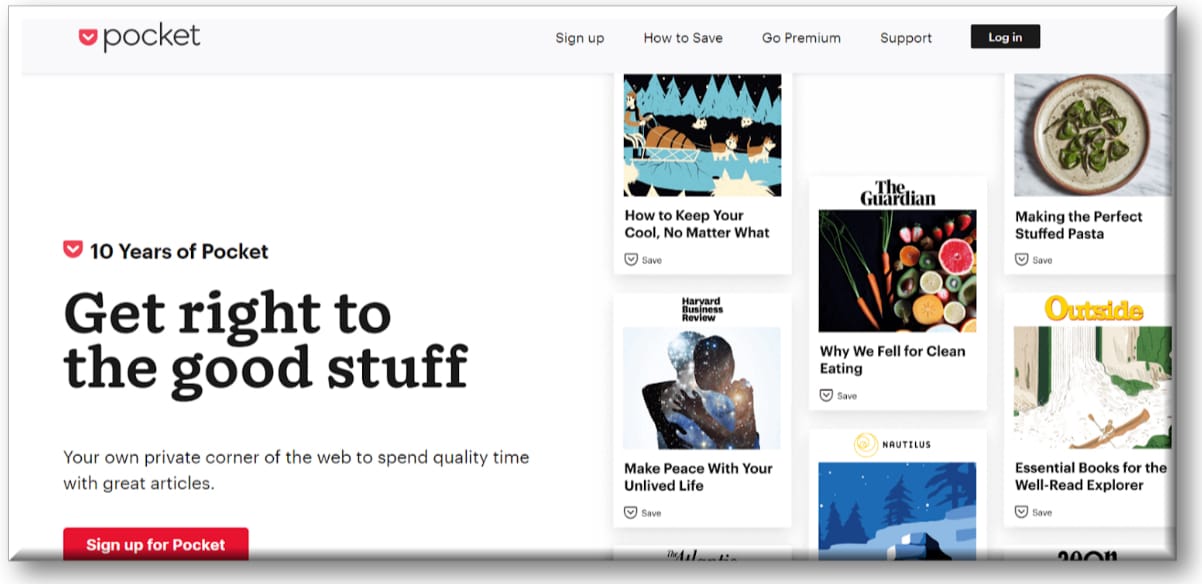Click the Get right to the good stuff headline
Screen dimensions: 1202x584
tap(265, 341)
